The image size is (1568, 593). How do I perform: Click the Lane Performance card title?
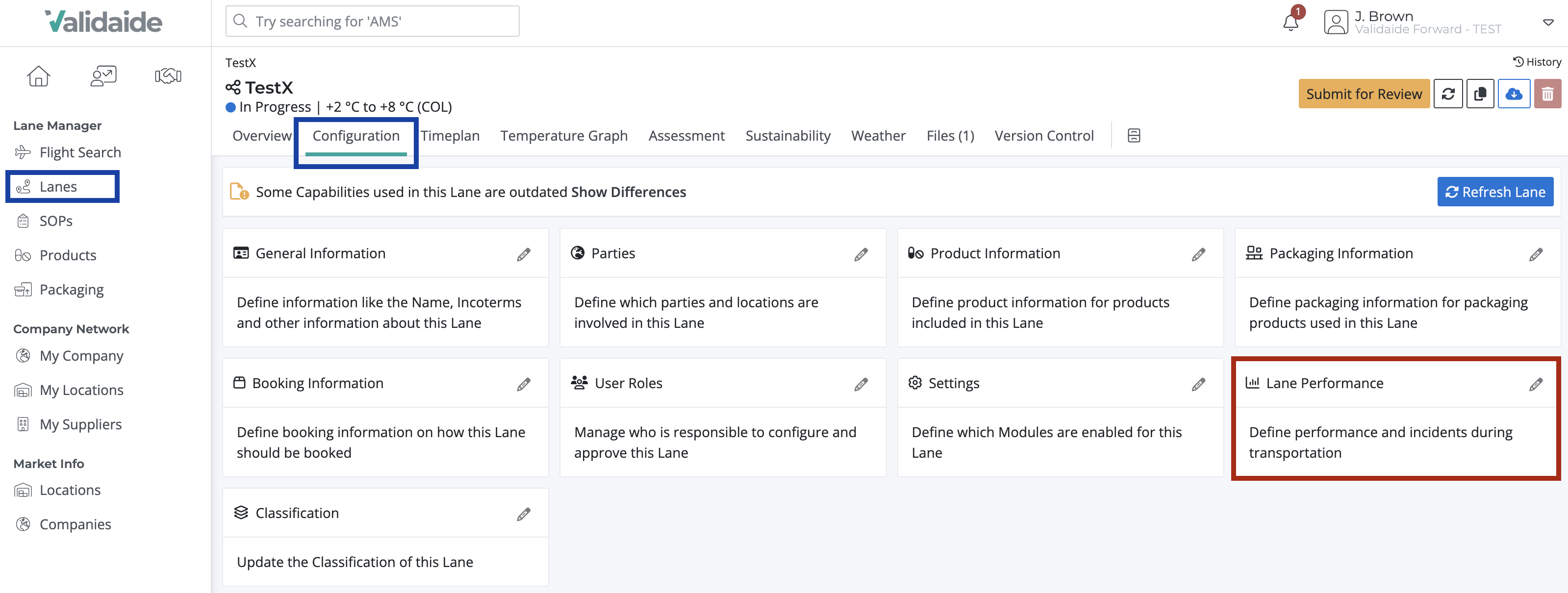tap(1324, 383)
